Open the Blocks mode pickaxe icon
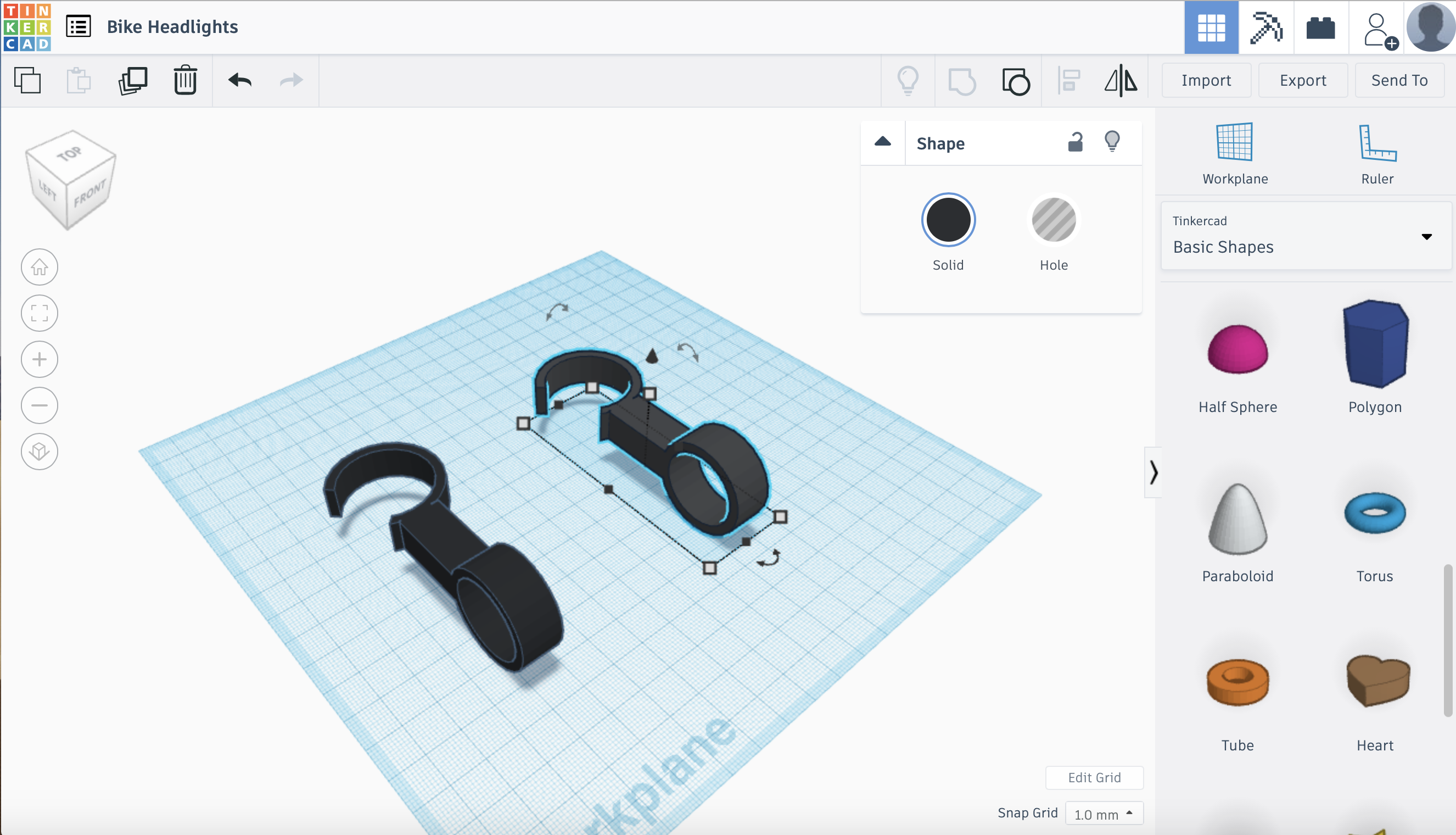Image resolution: width=1456 pixels, height=835 pixels. [1265, 27]
